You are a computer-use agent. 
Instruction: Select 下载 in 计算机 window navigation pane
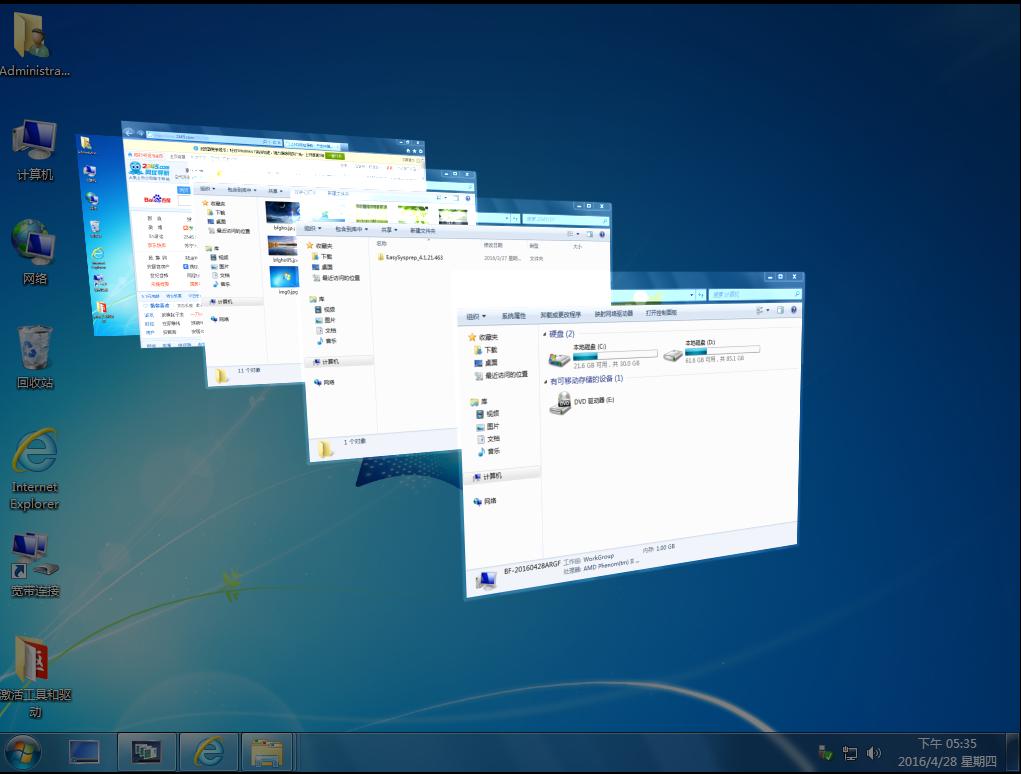[x=486, y=350]
